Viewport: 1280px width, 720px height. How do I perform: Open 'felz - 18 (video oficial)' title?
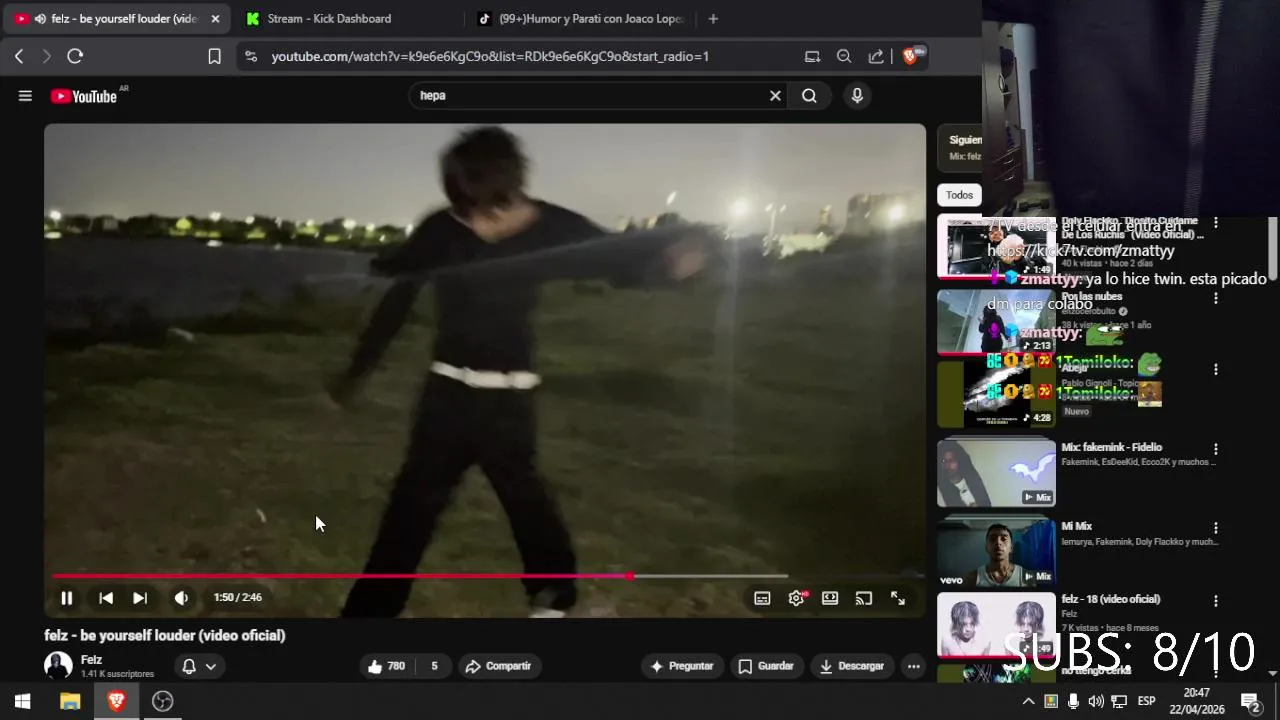pyautogui.click(x=1111, y=599)
